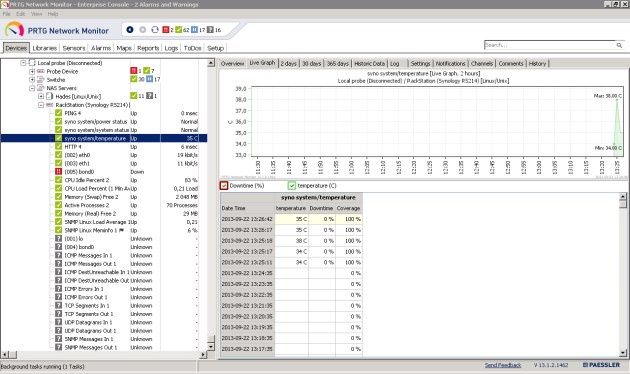
Task: Expand the Switche group node
Action: (32, 80)
